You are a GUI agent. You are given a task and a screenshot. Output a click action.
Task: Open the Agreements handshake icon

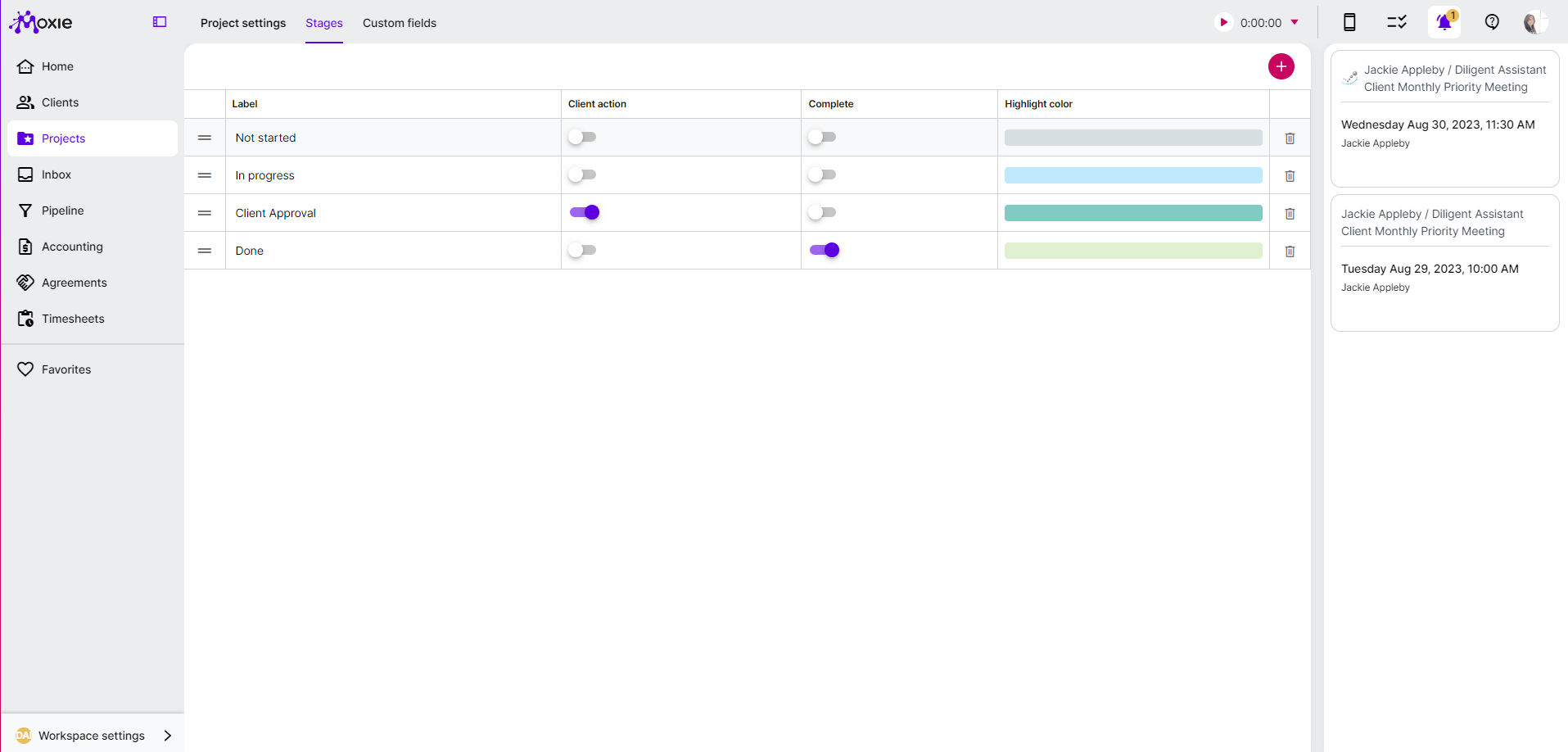(x=25, y=282)
